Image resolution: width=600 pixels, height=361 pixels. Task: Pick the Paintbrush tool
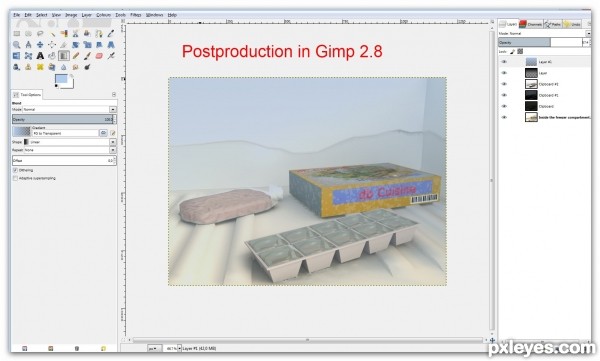pyautogui.click(x=87, y=56)
